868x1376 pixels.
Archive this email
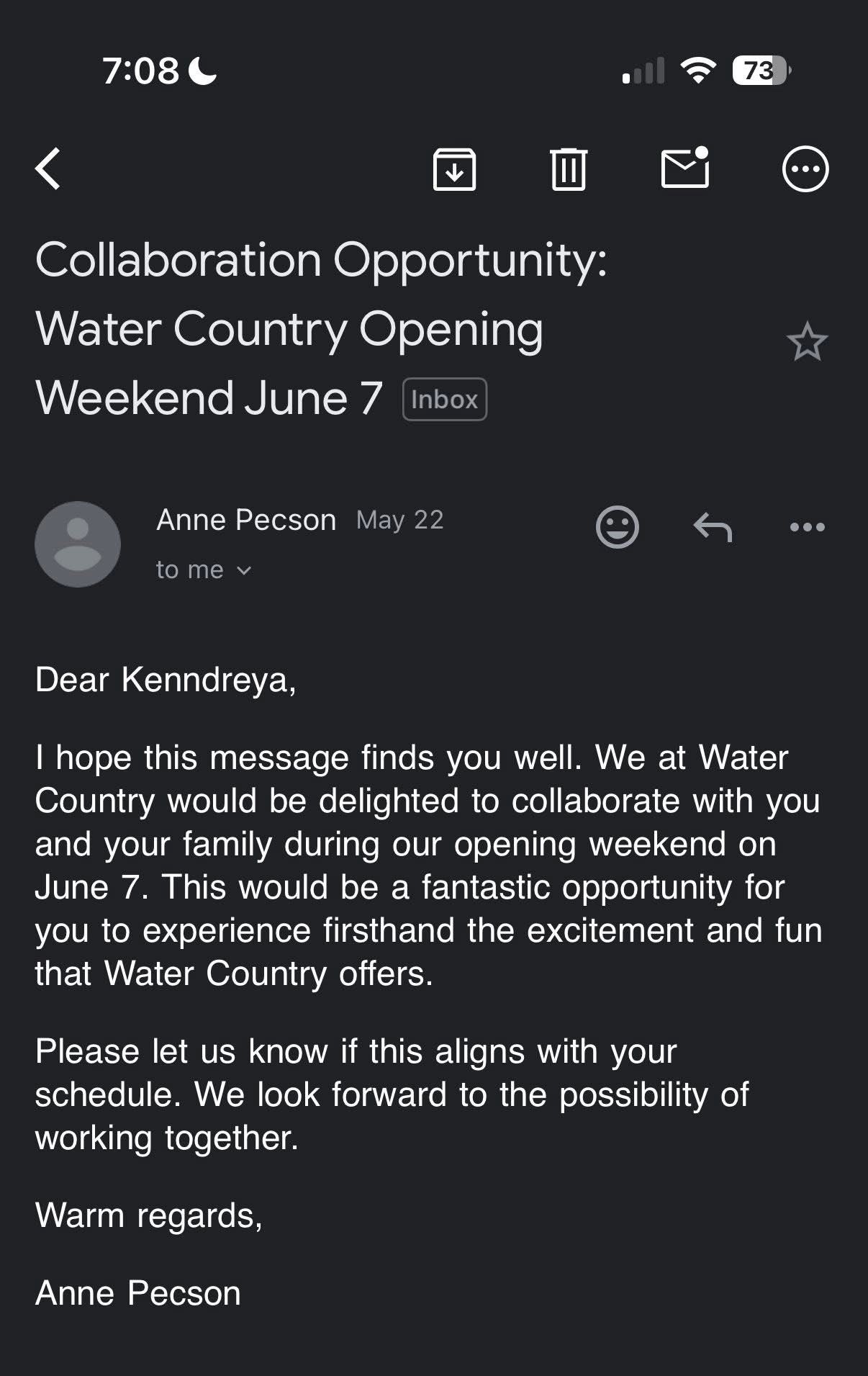[x=454, y=169]
